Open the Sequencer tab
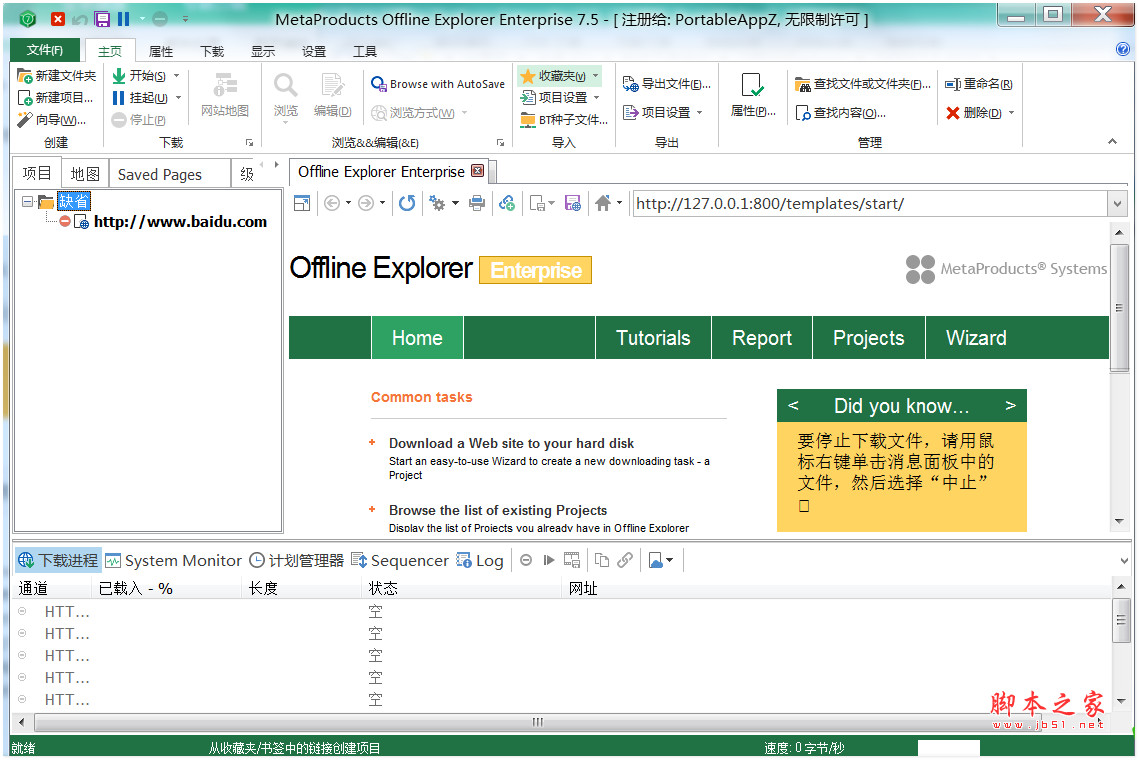Viewport: 1139px width, 760px height. (400, 561)
